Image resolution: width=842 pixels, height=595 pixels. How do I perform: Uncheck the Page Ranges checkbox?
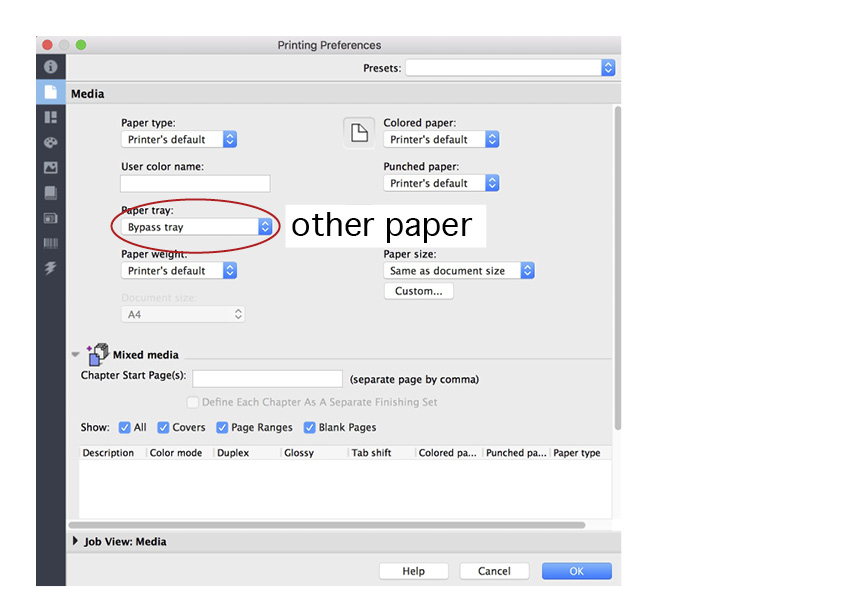[222, 427]
